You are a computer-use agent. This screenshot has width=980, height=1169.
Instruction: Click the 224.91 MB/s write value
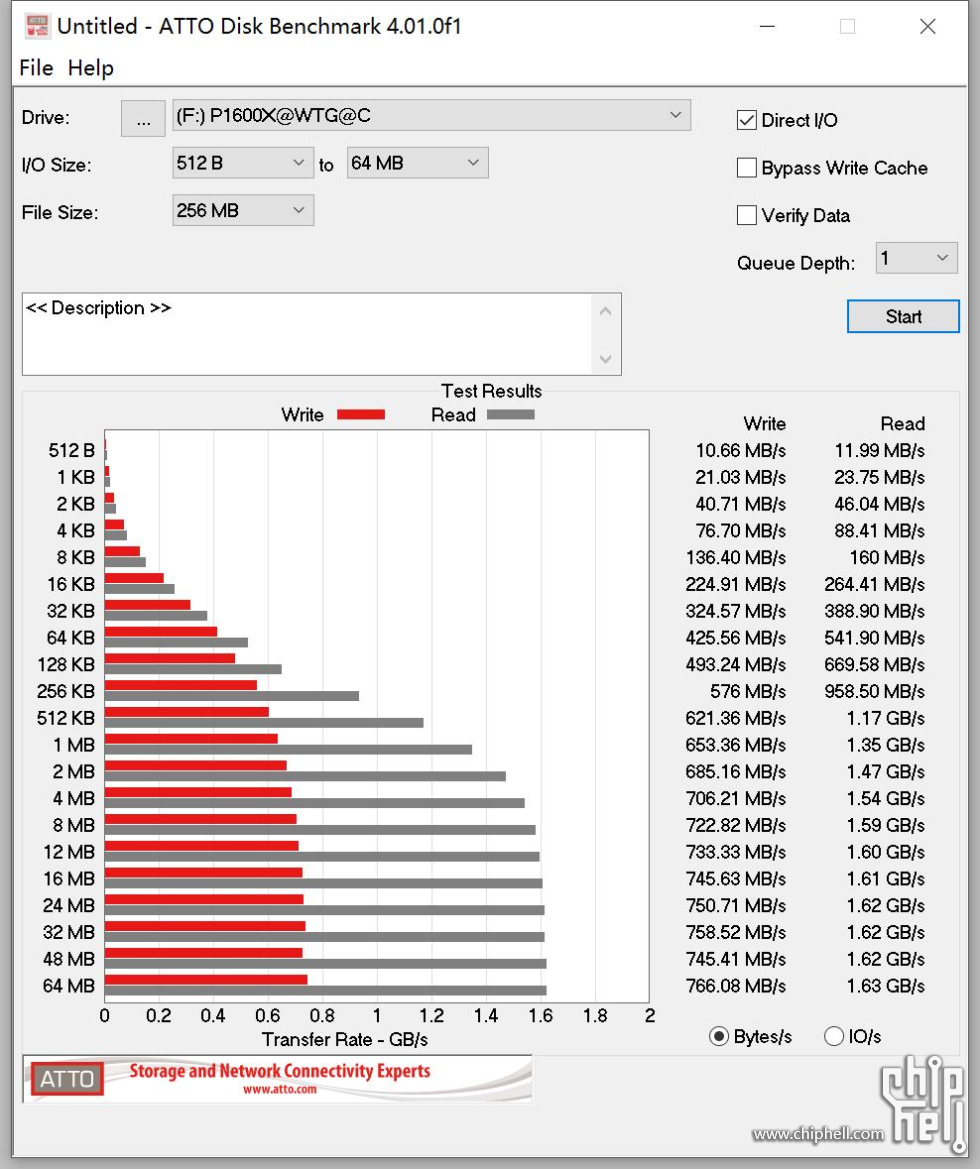735,584
